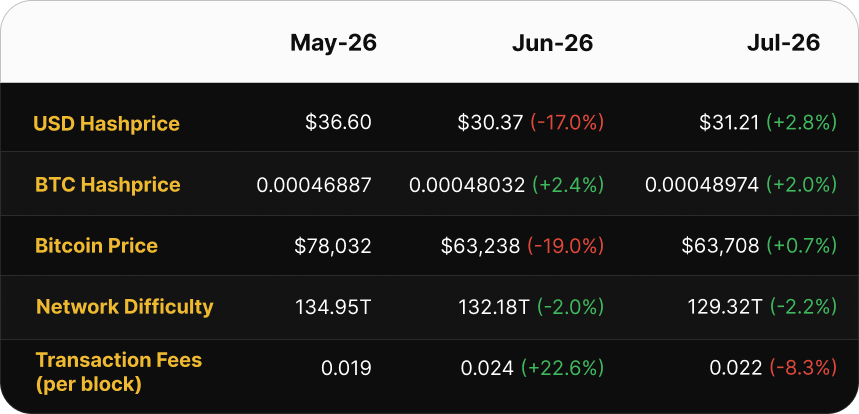Click the $30.37 June hashprice value

490,122
